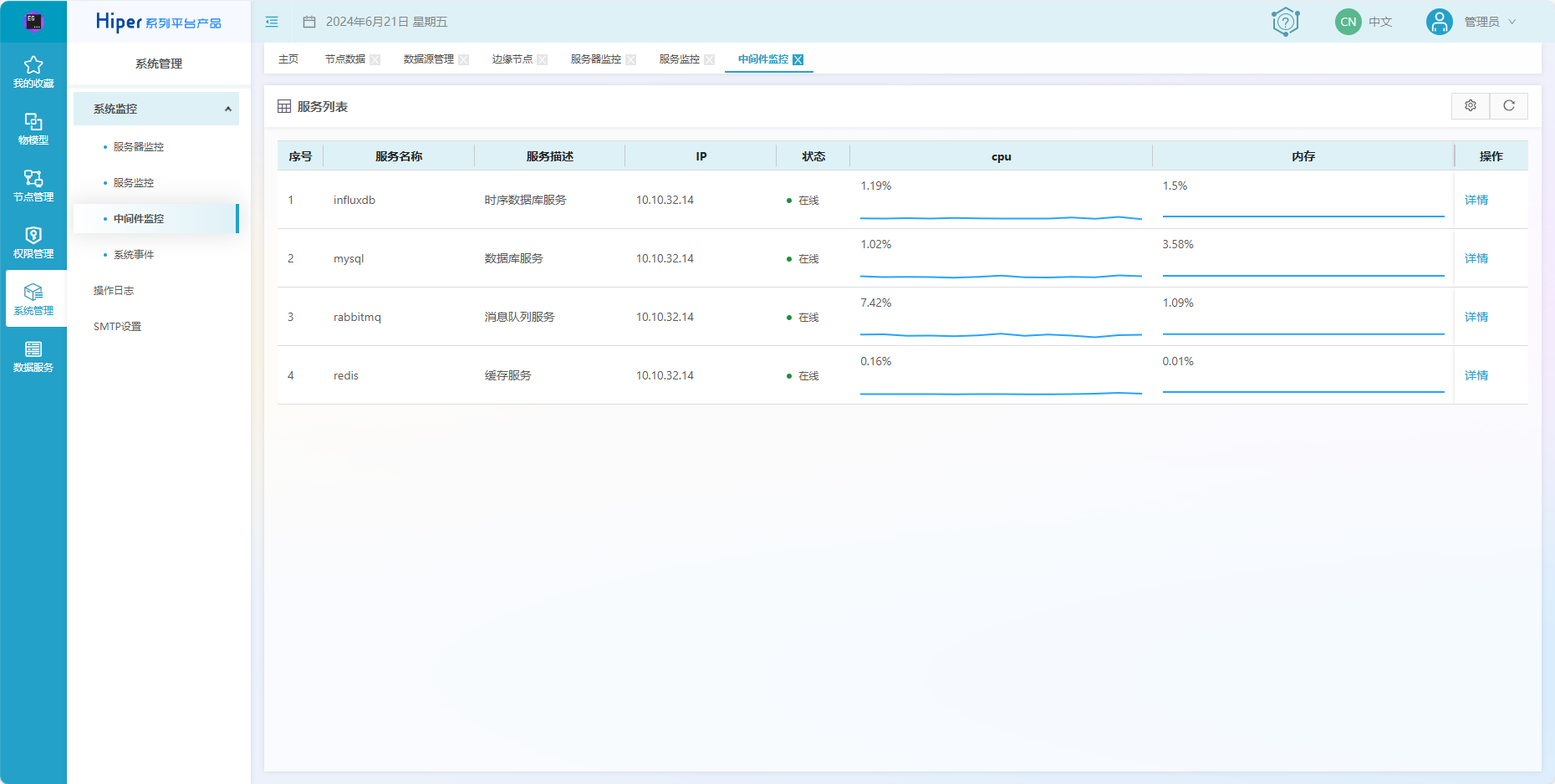Collapse the 系统监控 menu group
The height and width of the screenshot is (784, 1555).
click(156, 109)
